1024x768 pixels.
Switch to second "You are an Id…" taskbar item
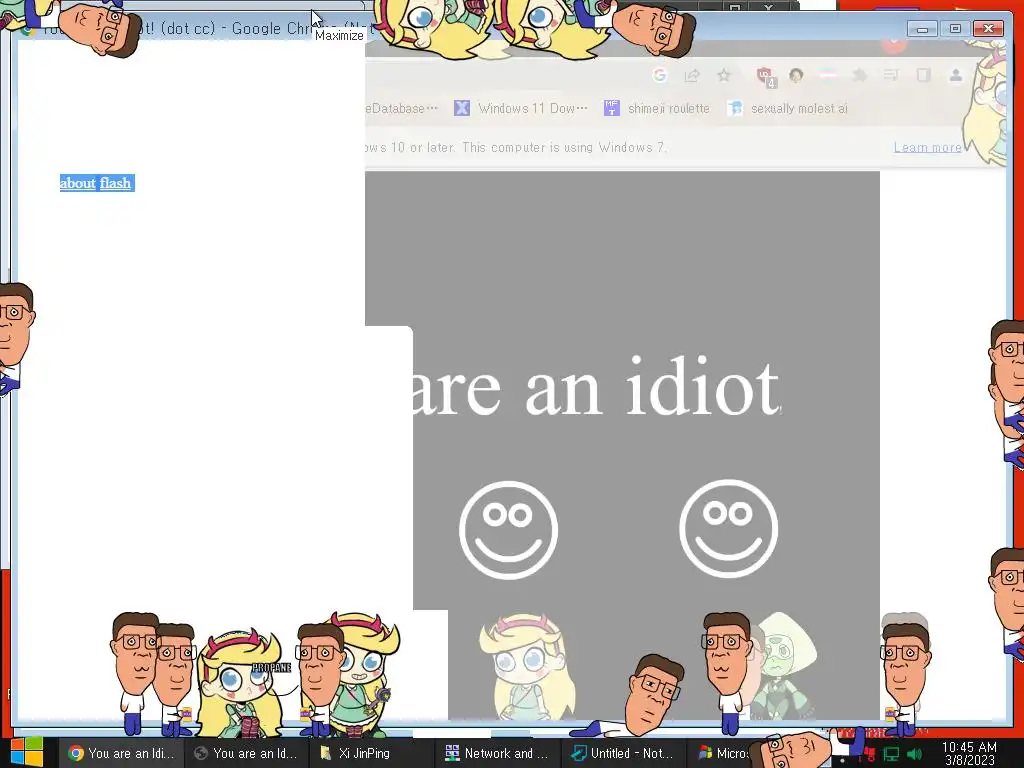247,753
